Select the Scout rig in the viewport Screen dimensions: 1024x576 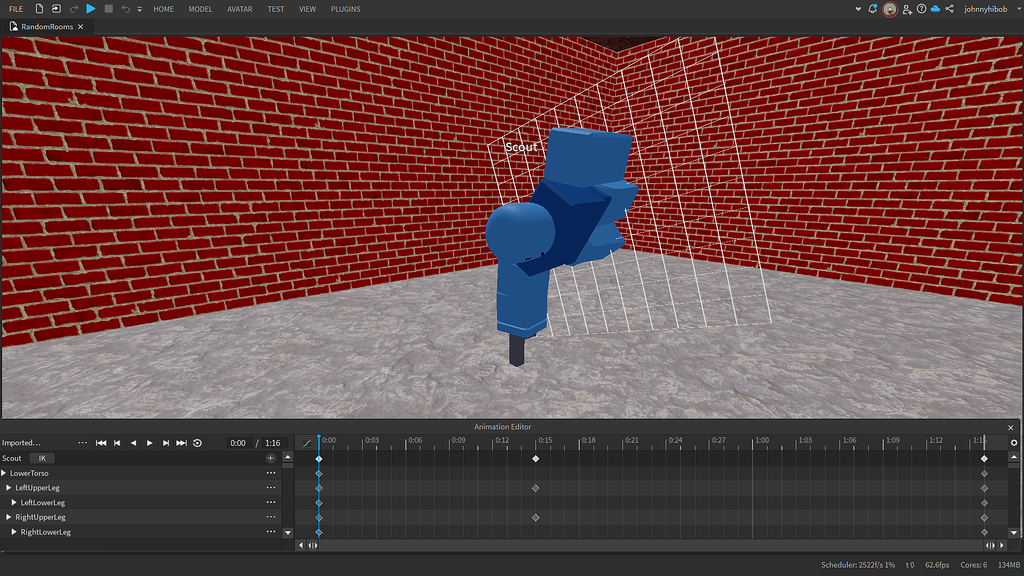562,242
